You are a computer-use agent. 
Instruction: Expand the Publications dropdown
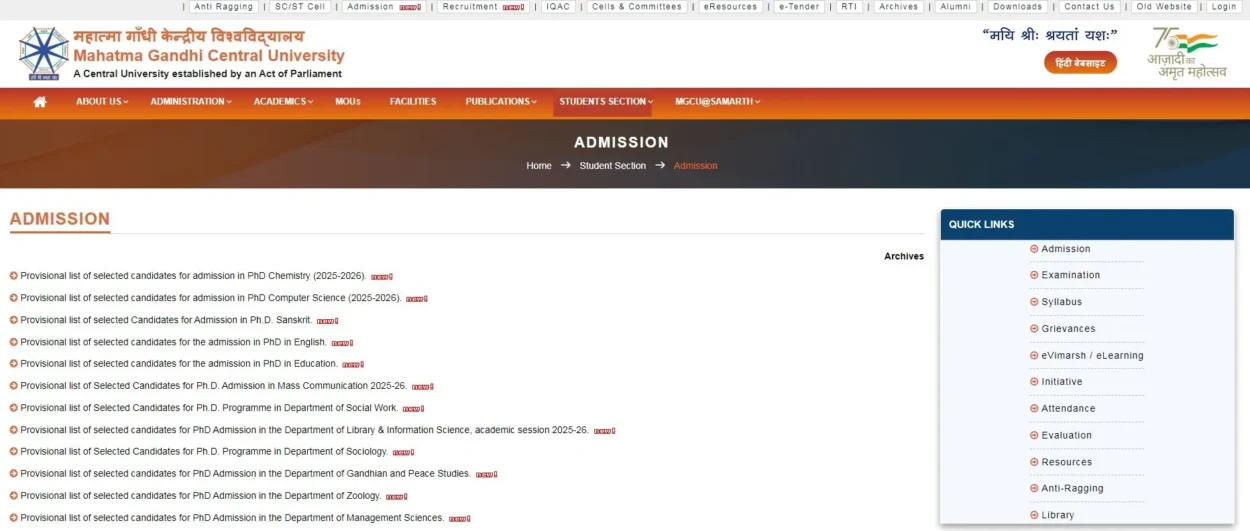(501, 102)
